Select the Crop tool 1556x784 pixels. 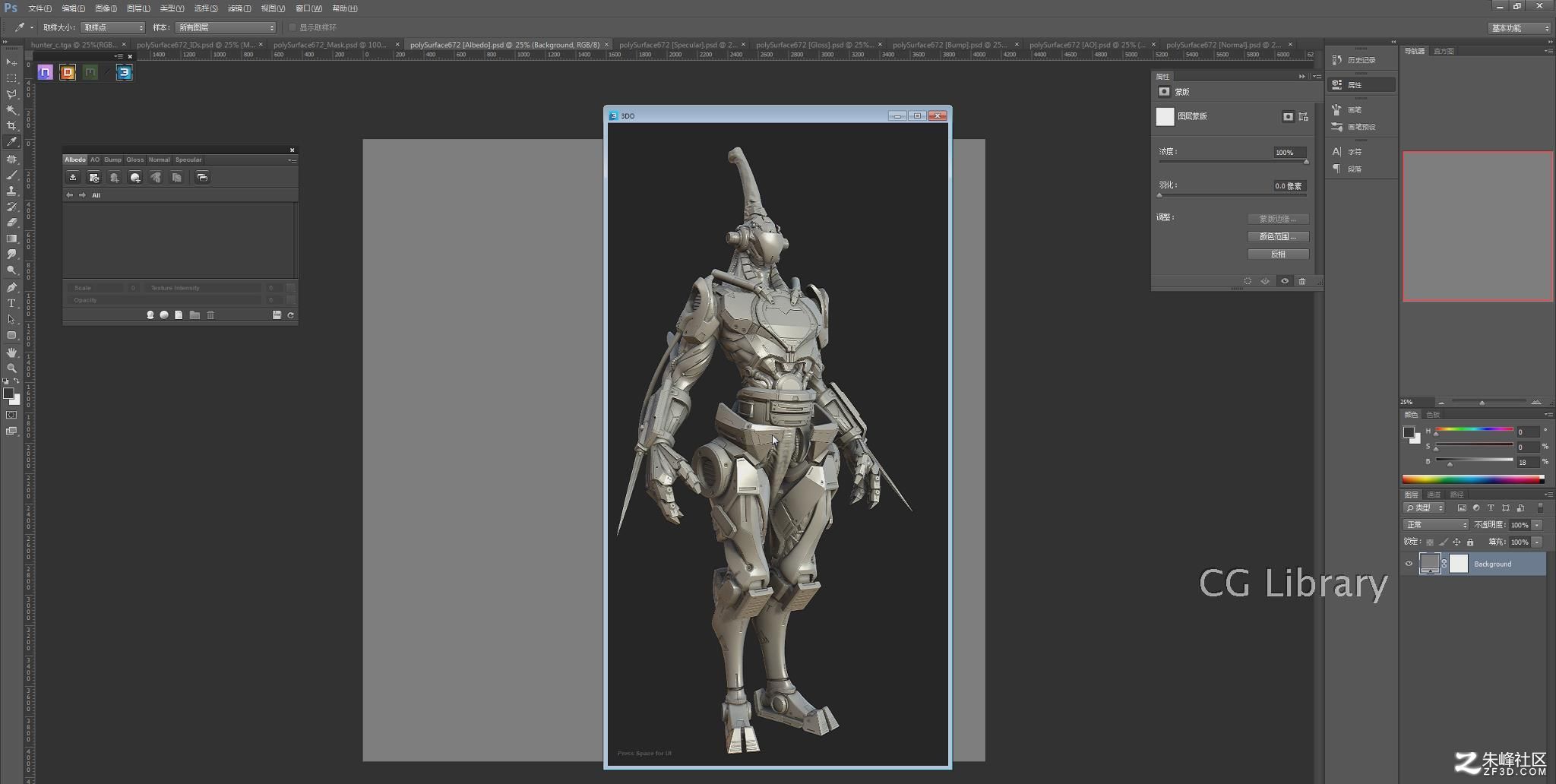11,126
